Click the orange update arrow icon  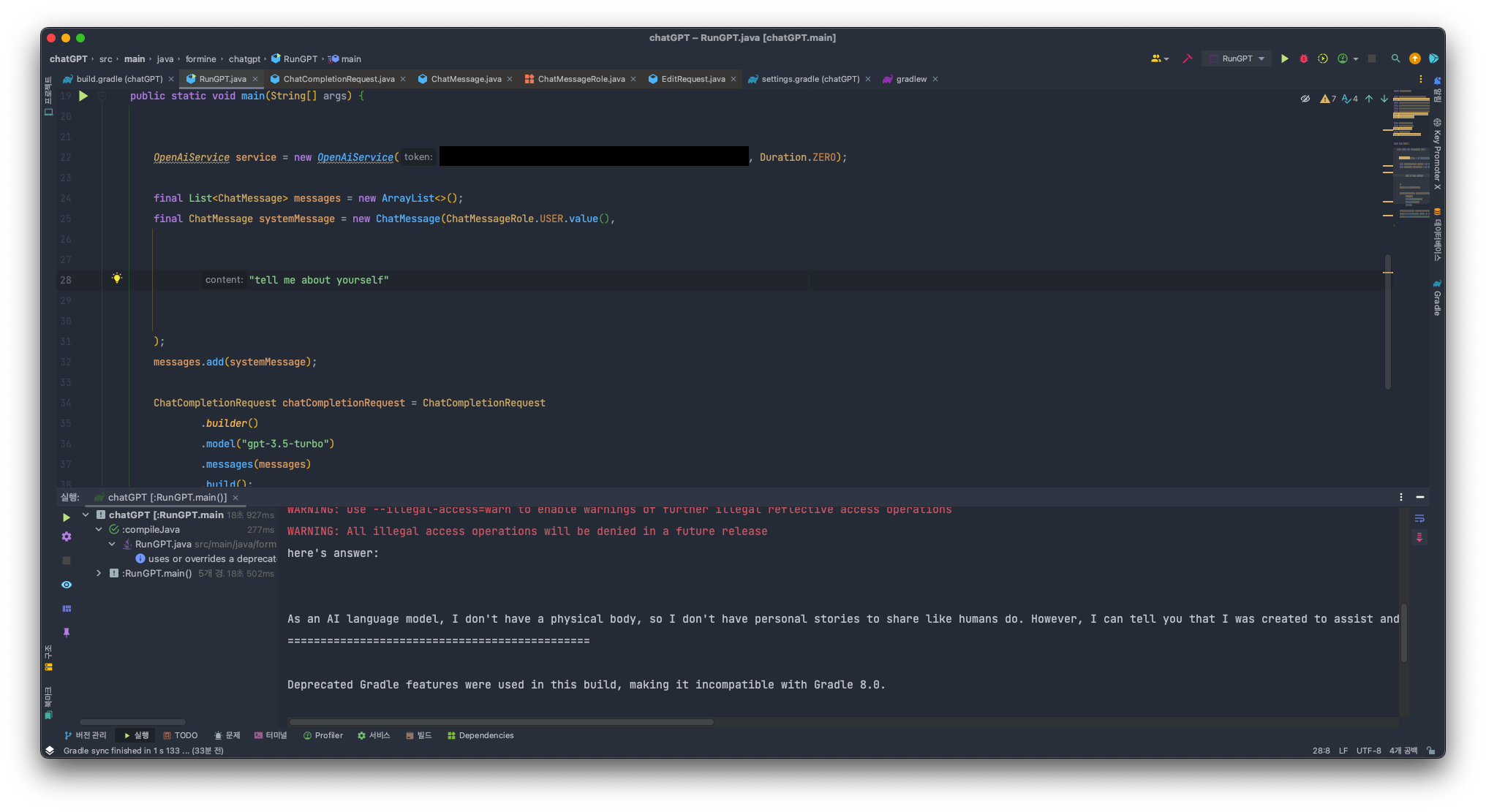pos(1415,58)
